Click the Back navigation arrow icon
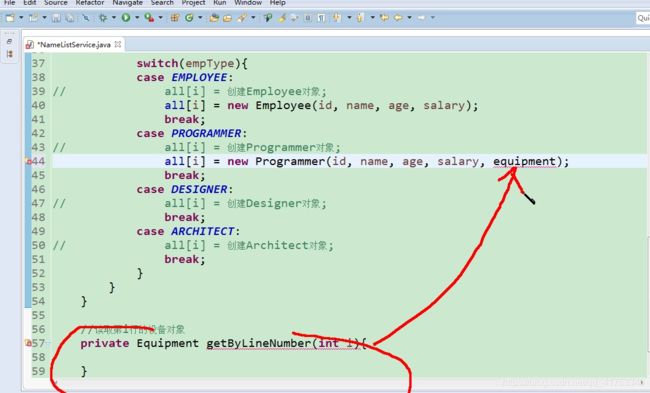650x393 pixels. [398, 18]
